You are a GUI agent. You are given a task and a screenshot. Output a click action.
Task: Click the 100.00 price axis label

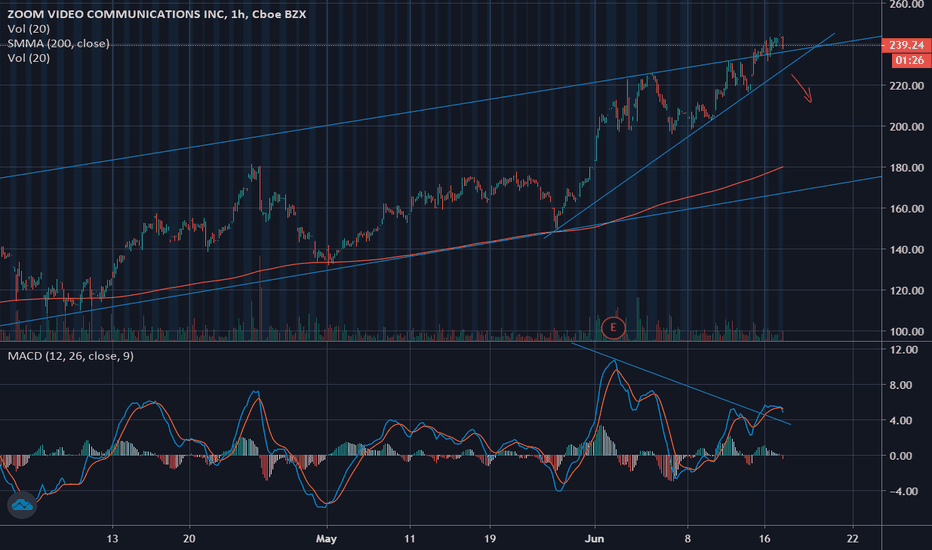tap(906, 332)
